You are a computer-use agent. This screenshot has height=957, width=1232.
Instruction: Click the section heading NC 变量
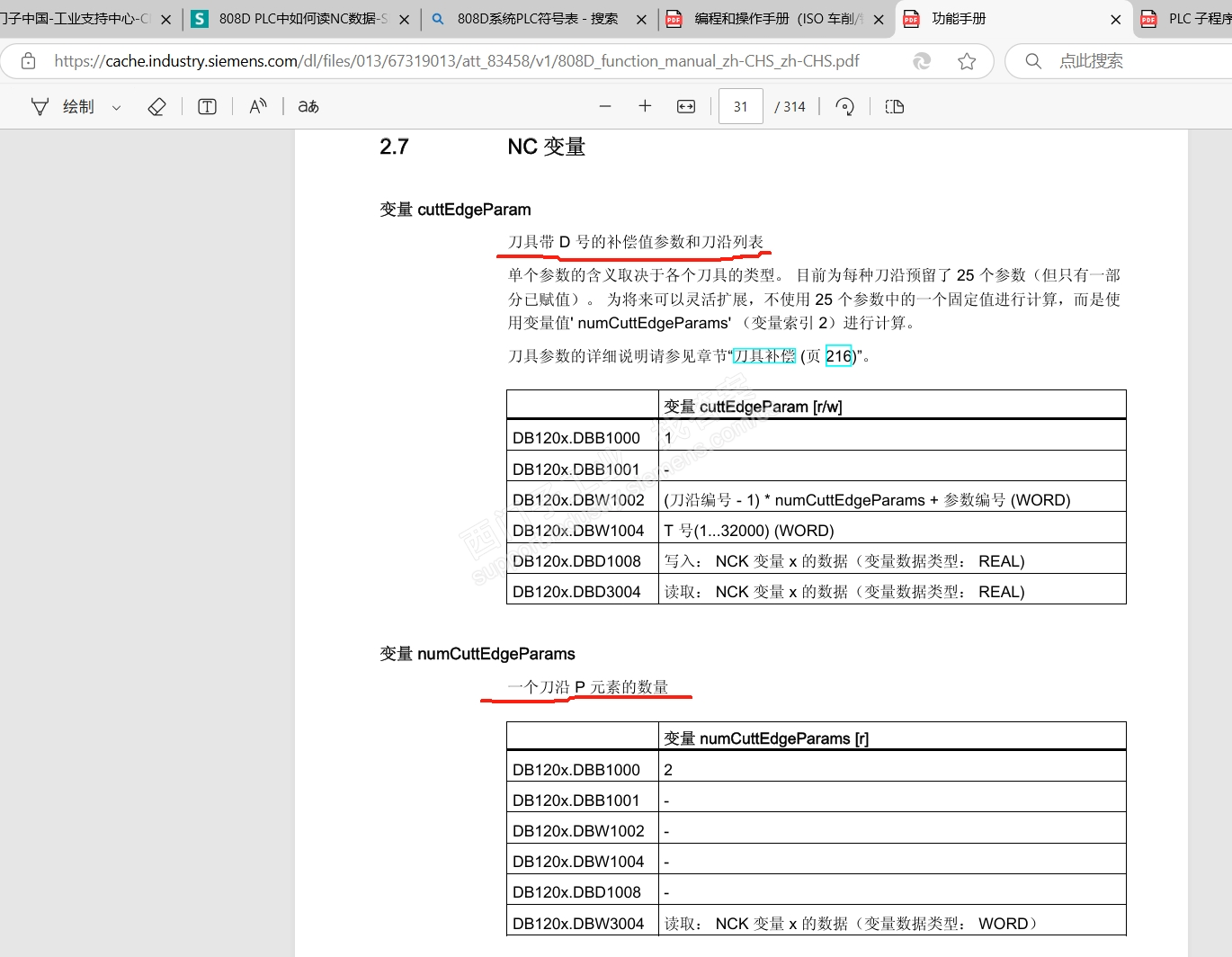546,147
